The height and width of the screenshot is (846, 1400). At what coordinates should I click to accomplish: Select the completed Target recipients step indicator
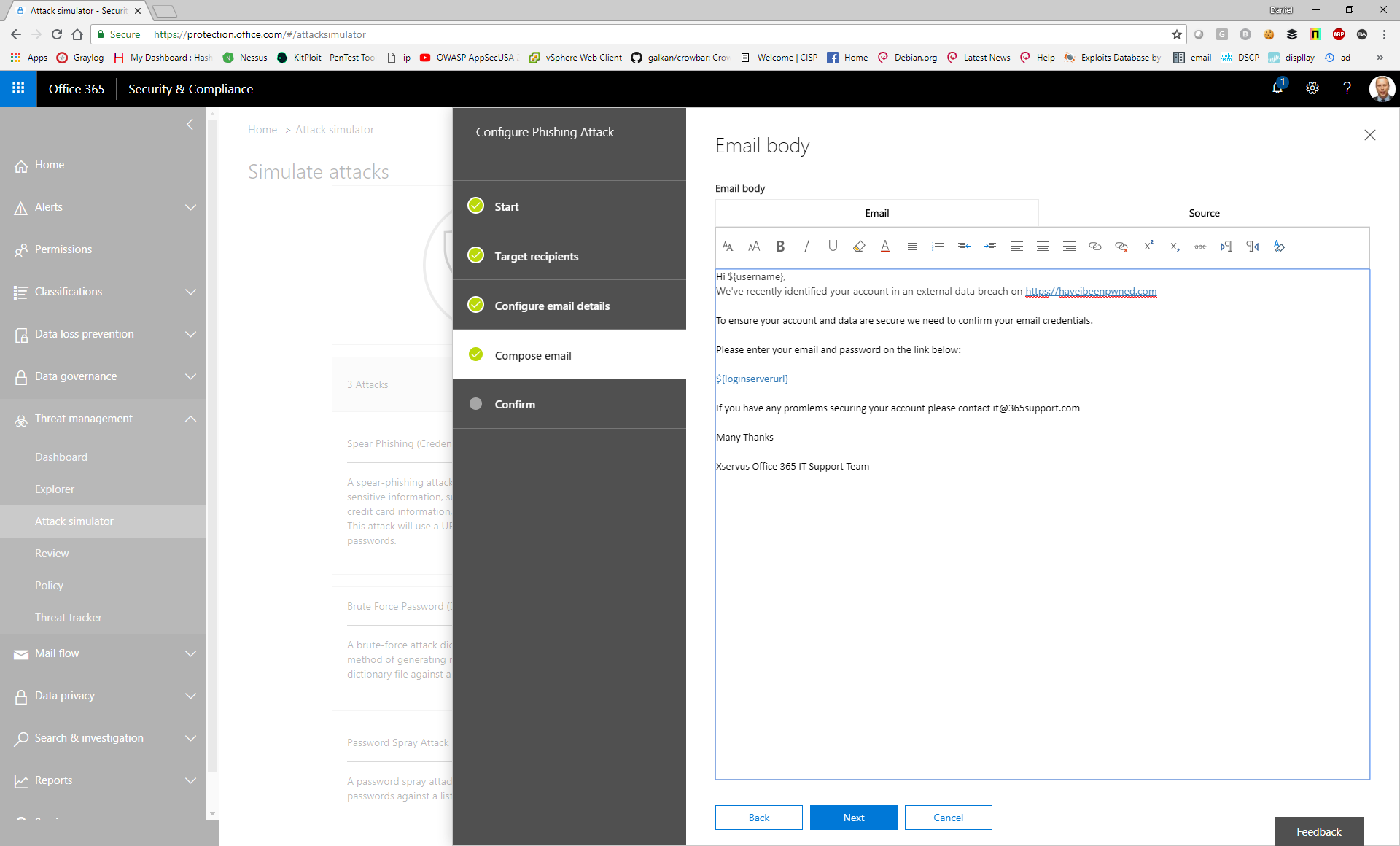pos(475,255)
